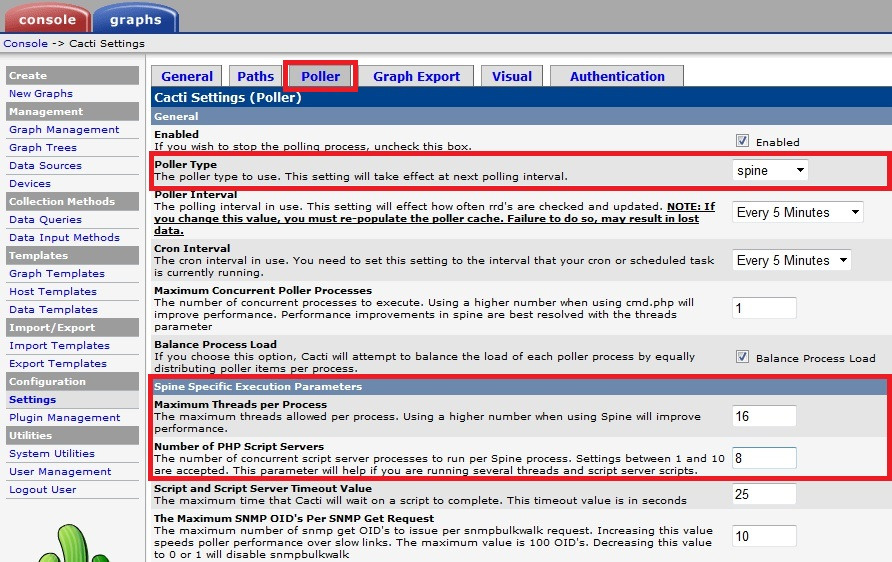The width and height of the screenshot is (892, 562).
Task: Switch to the console tab
Action: pos(47,19)
